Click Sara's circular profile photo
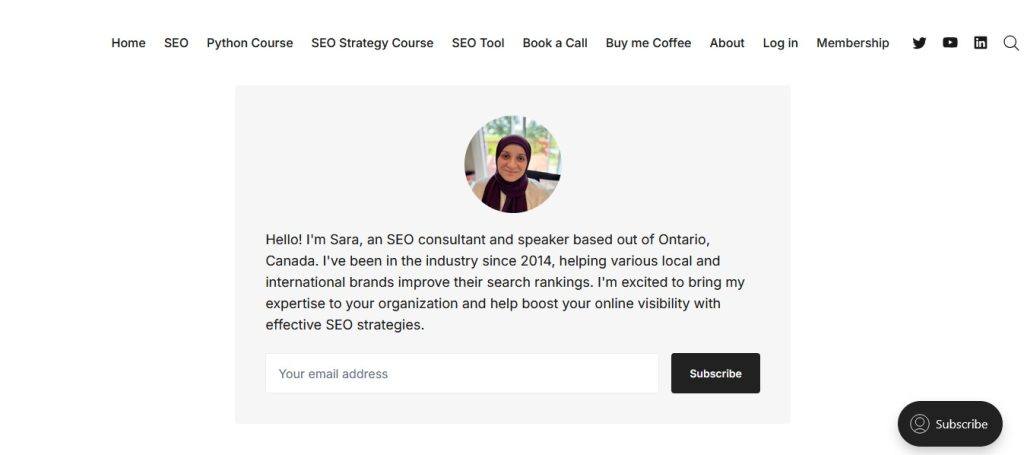1024x455 pixels. pyautogui.click(x=512, y=164)
